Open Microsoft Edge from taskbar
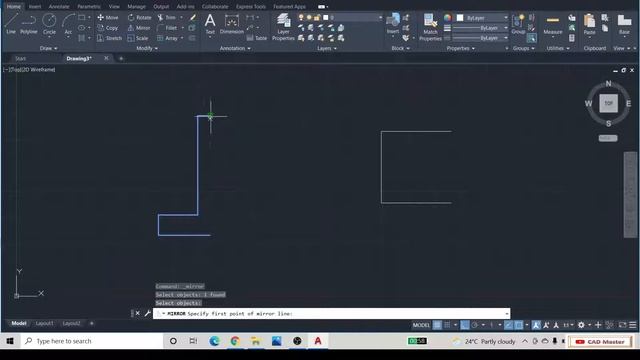The image size is (640, 360). pos(214,341)
